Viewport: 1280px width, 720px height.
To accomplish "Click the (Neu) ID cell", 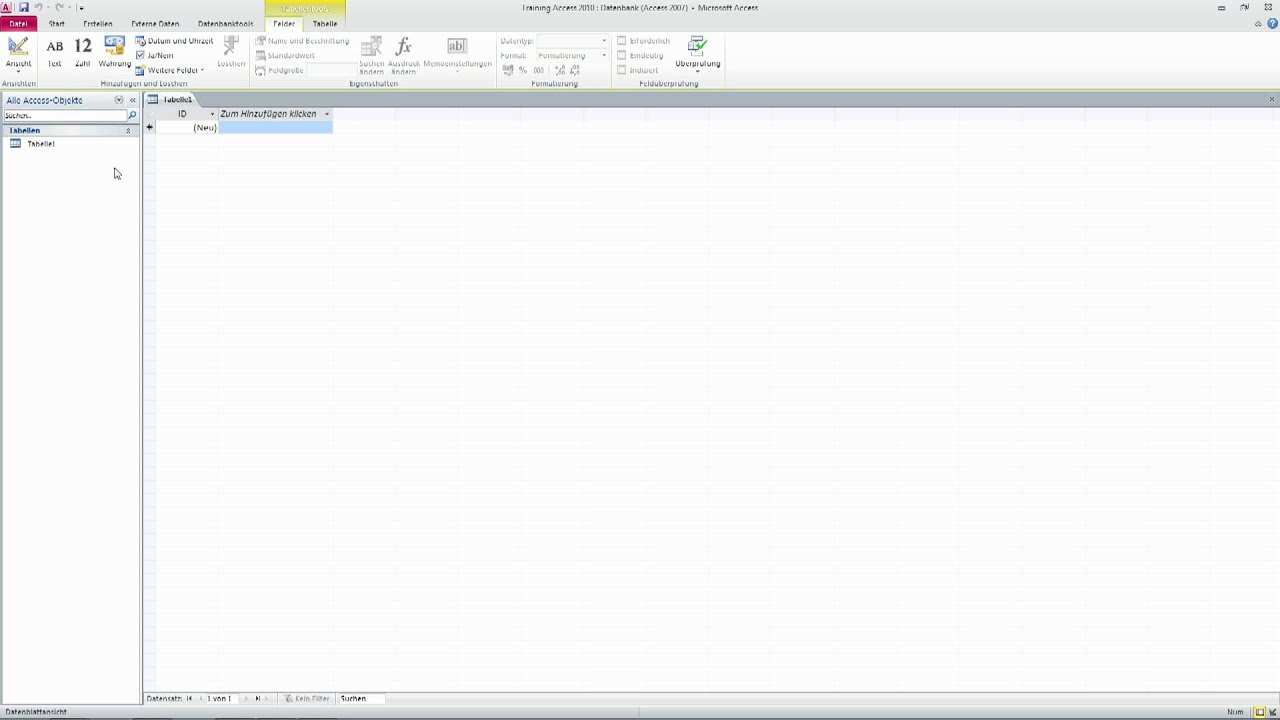I will (187, 128).
